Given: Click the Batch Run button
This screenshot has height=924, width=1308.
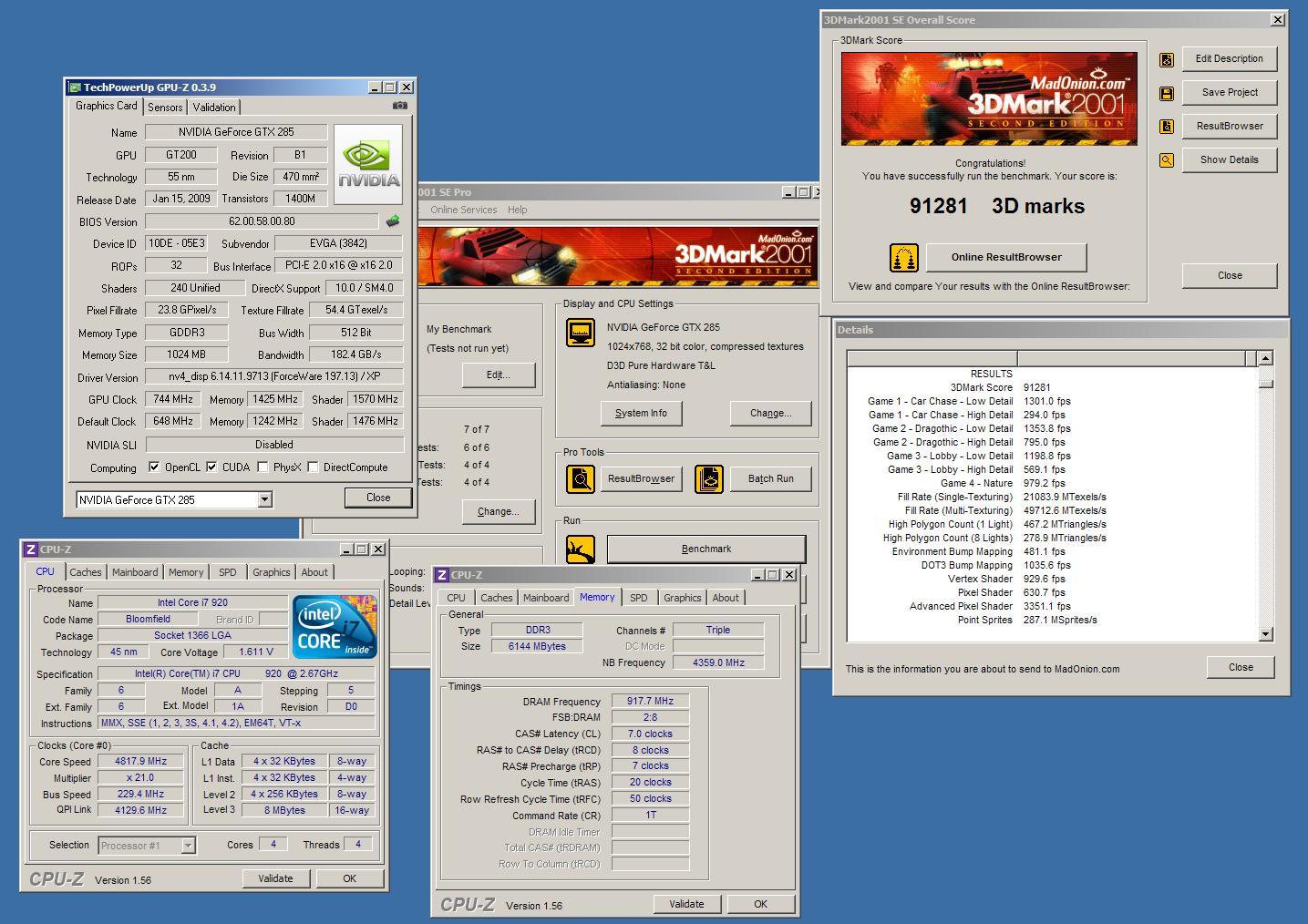Looking at the screenshot, I should coord(770,478).
